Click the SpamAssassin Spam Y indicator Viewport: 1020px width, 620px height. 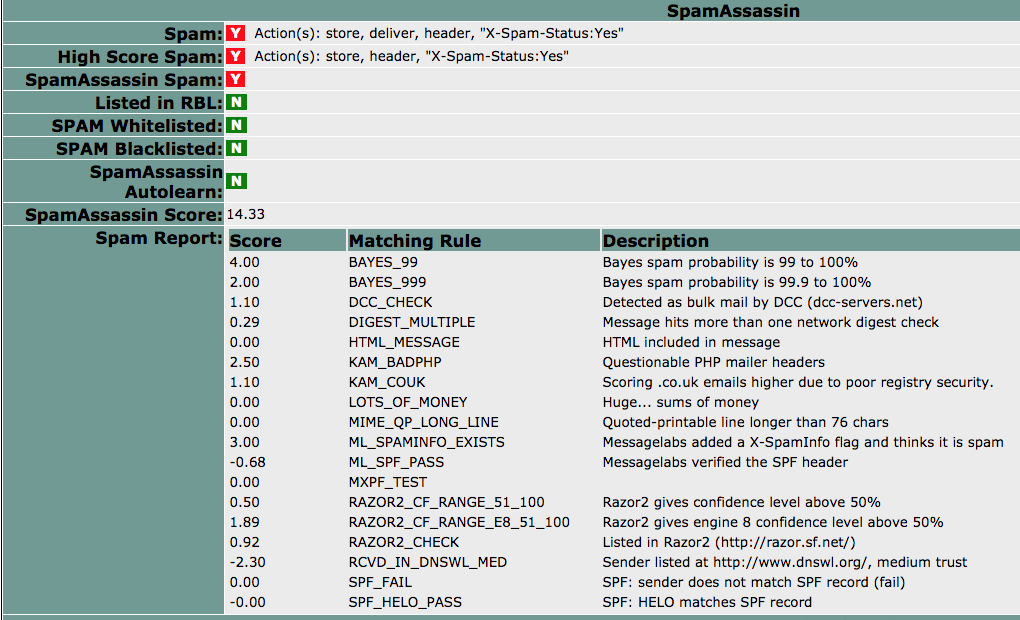point(236,79)
